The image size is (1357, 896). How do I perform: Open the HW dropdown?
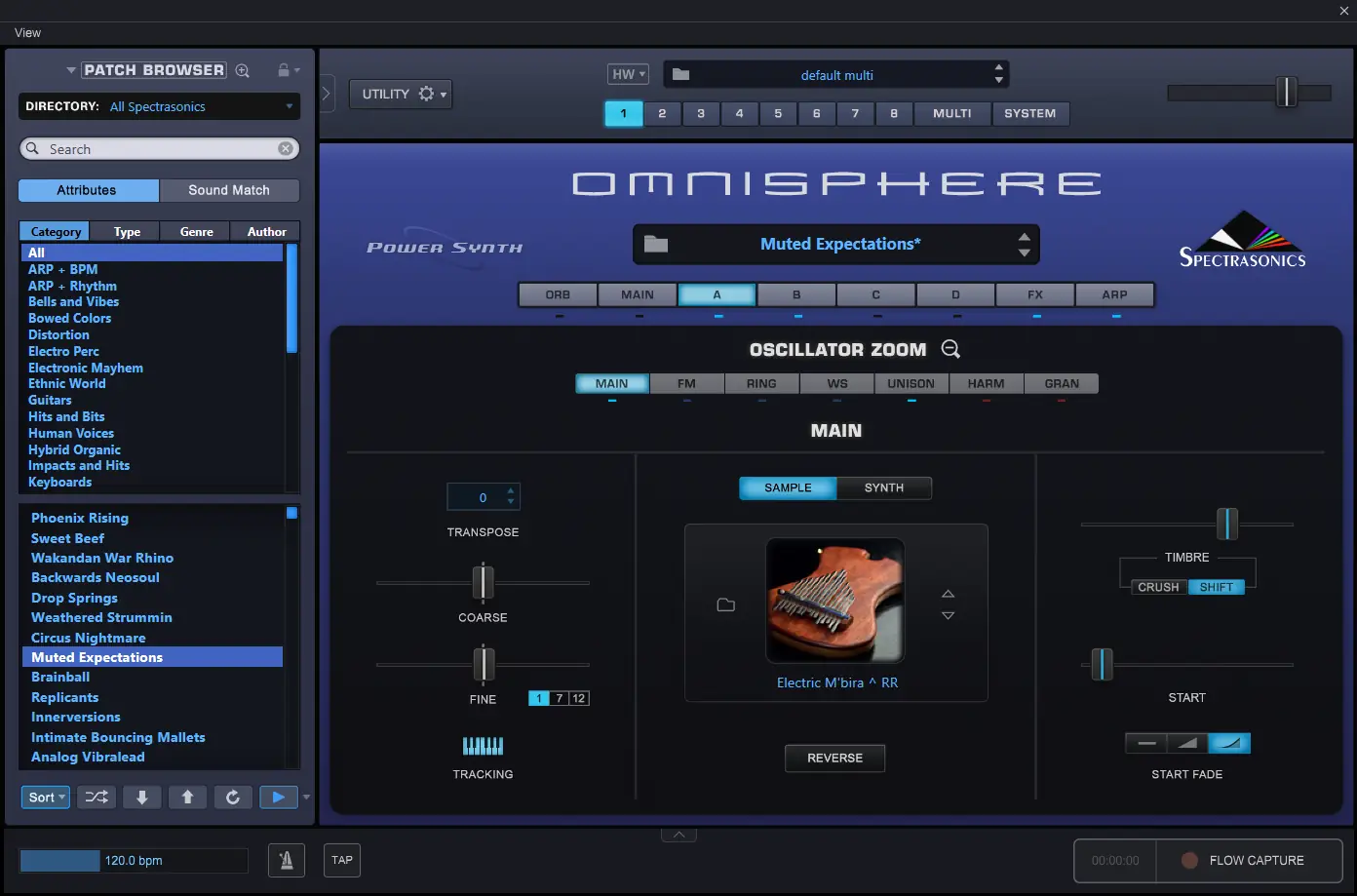[628, 74]
